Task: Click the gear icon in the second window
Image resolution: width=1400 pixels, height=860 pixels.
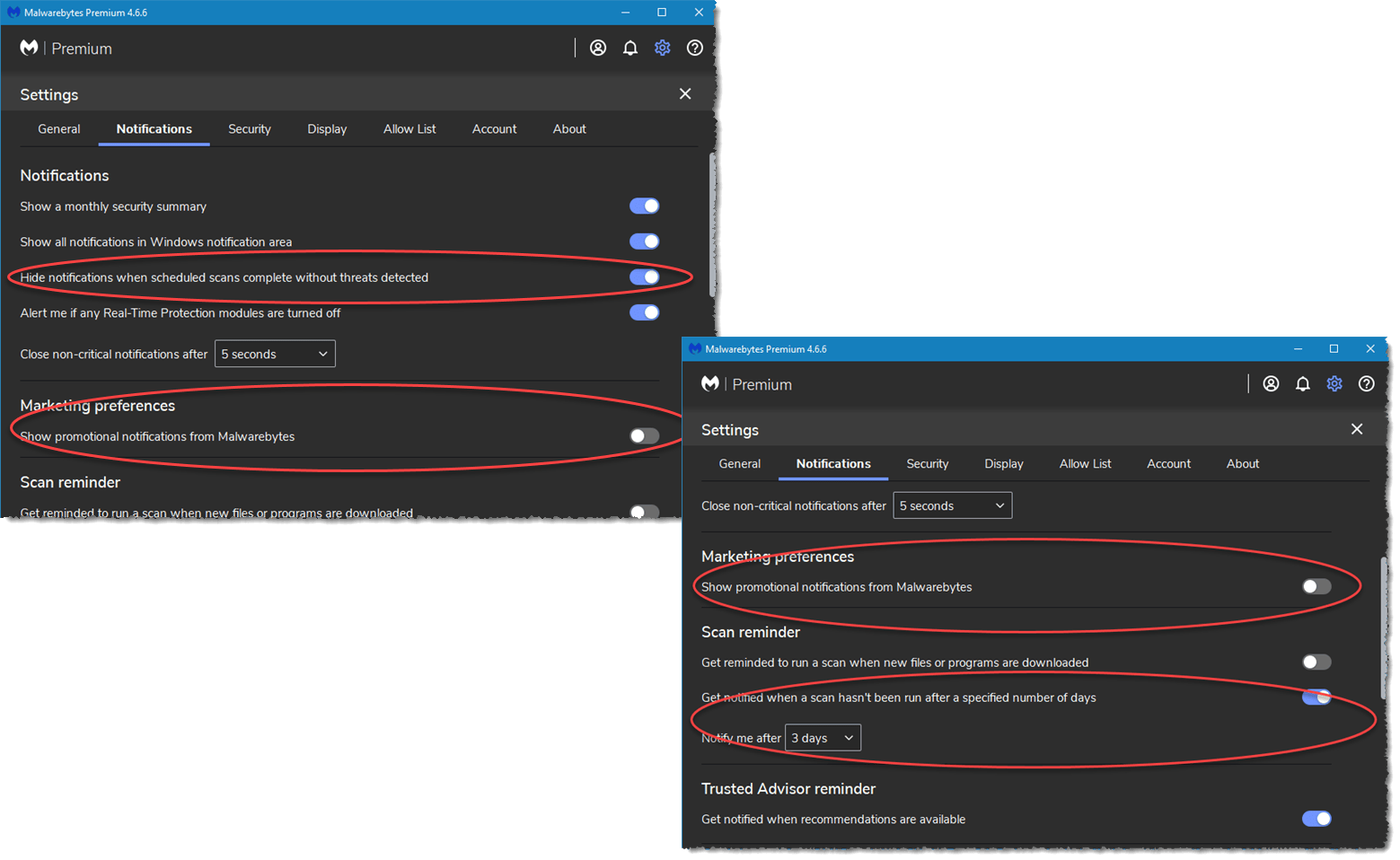Action: coord(1334,383)
